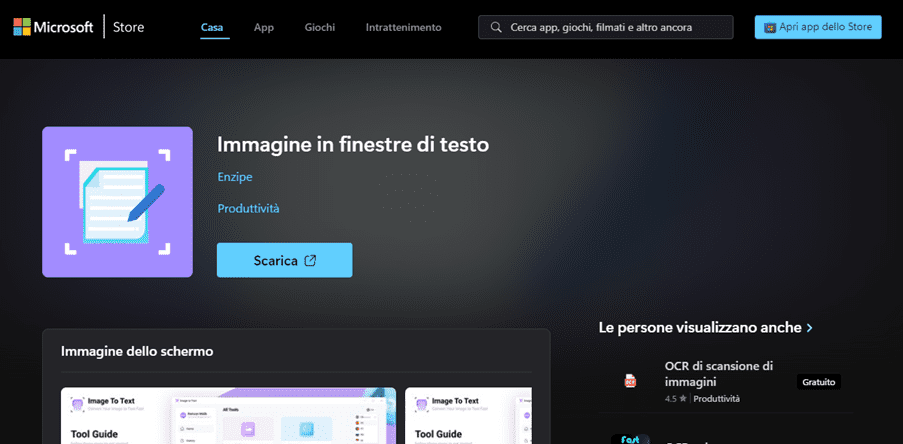Open the Enzipe publisher link
The width and height of the screenshot is (903, 444).
235,177
